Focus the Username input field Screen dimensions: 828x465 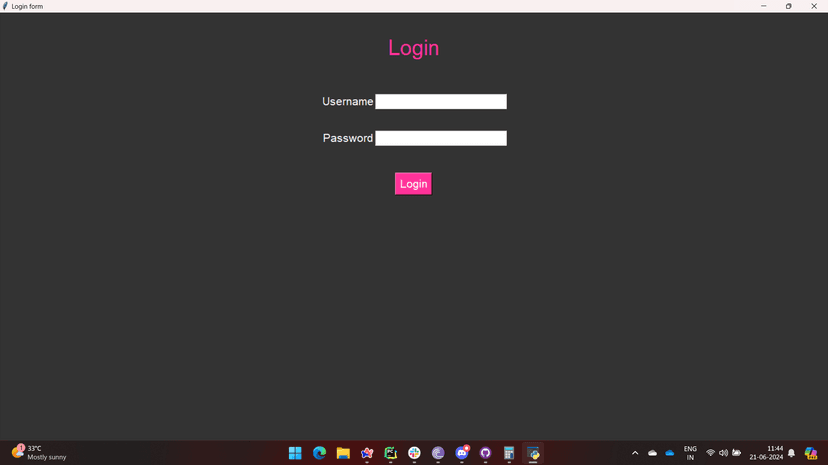point(441,101)
